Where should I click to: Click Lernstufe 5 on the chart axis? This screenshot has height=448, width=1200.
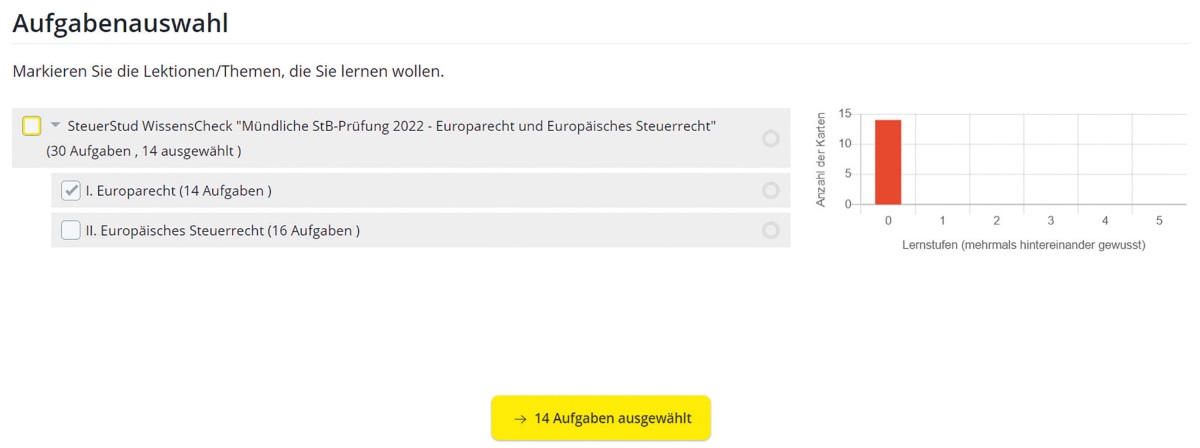[x=1159, y=220]
